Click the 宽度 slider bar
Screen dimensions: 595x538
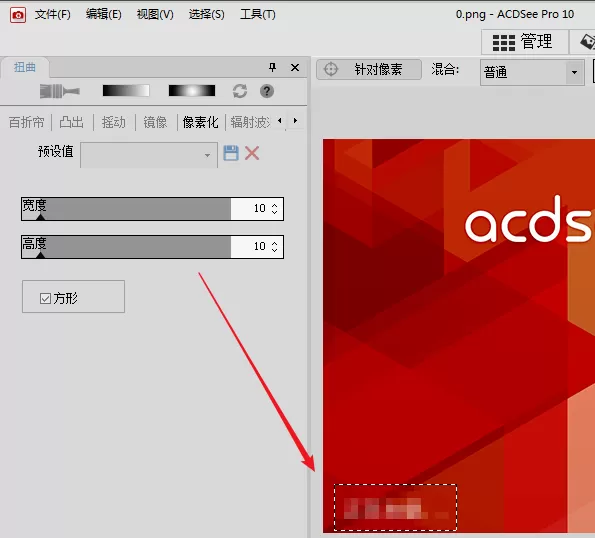(x=126, y=209)
